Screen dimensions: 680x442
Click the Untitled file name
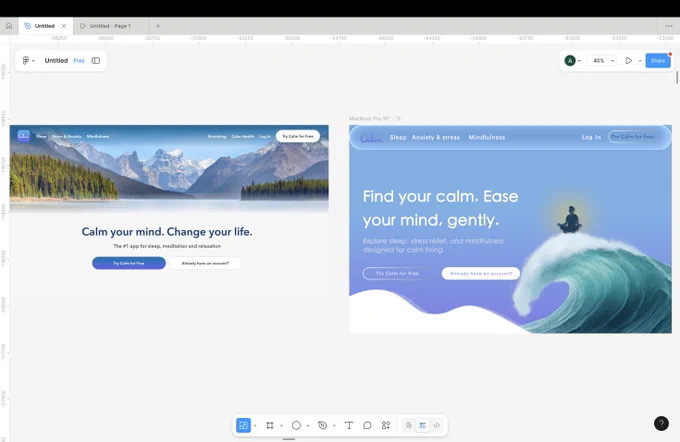coord(56,60)
